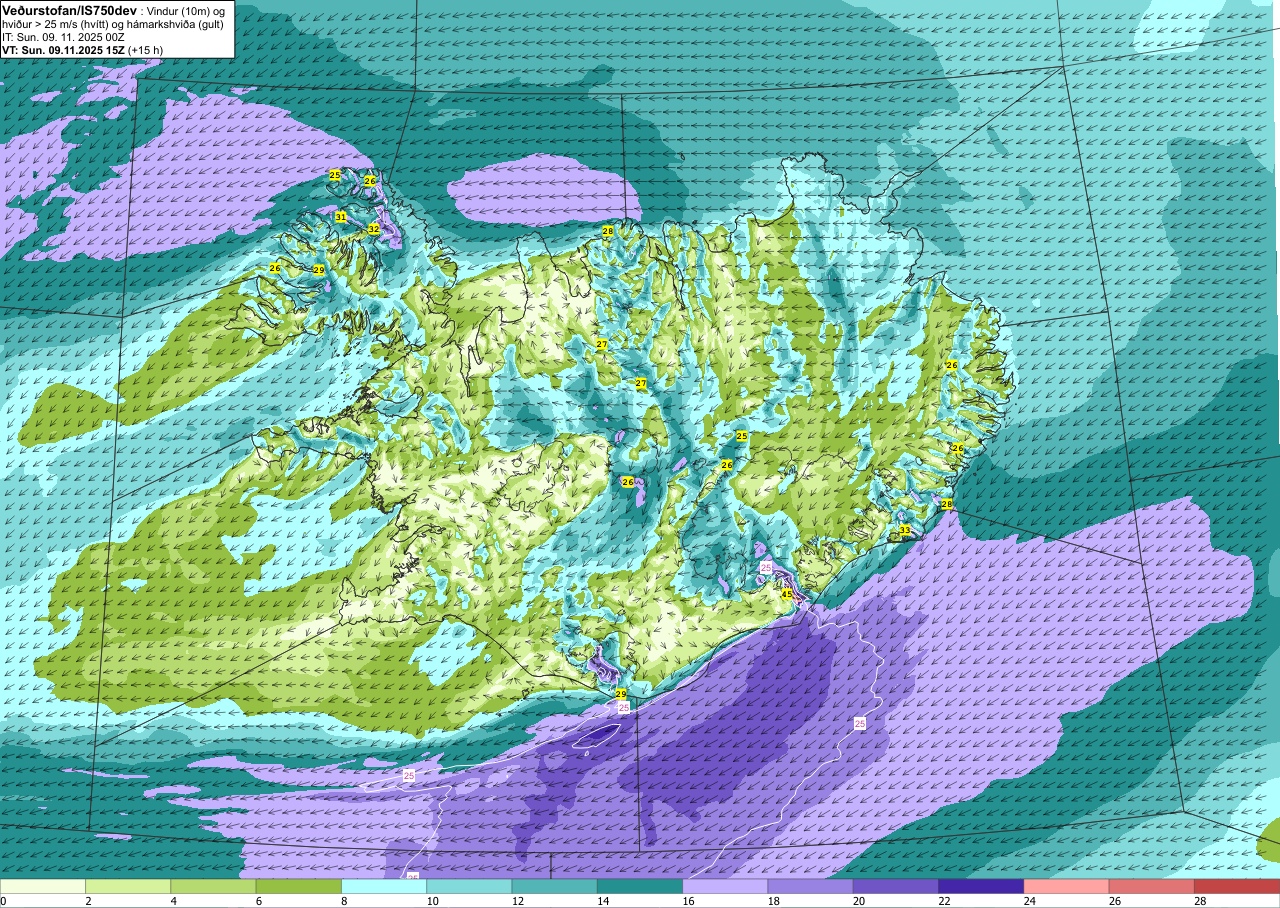Pick the dark indigo 22–24 legend swatch

click(981, 886)
